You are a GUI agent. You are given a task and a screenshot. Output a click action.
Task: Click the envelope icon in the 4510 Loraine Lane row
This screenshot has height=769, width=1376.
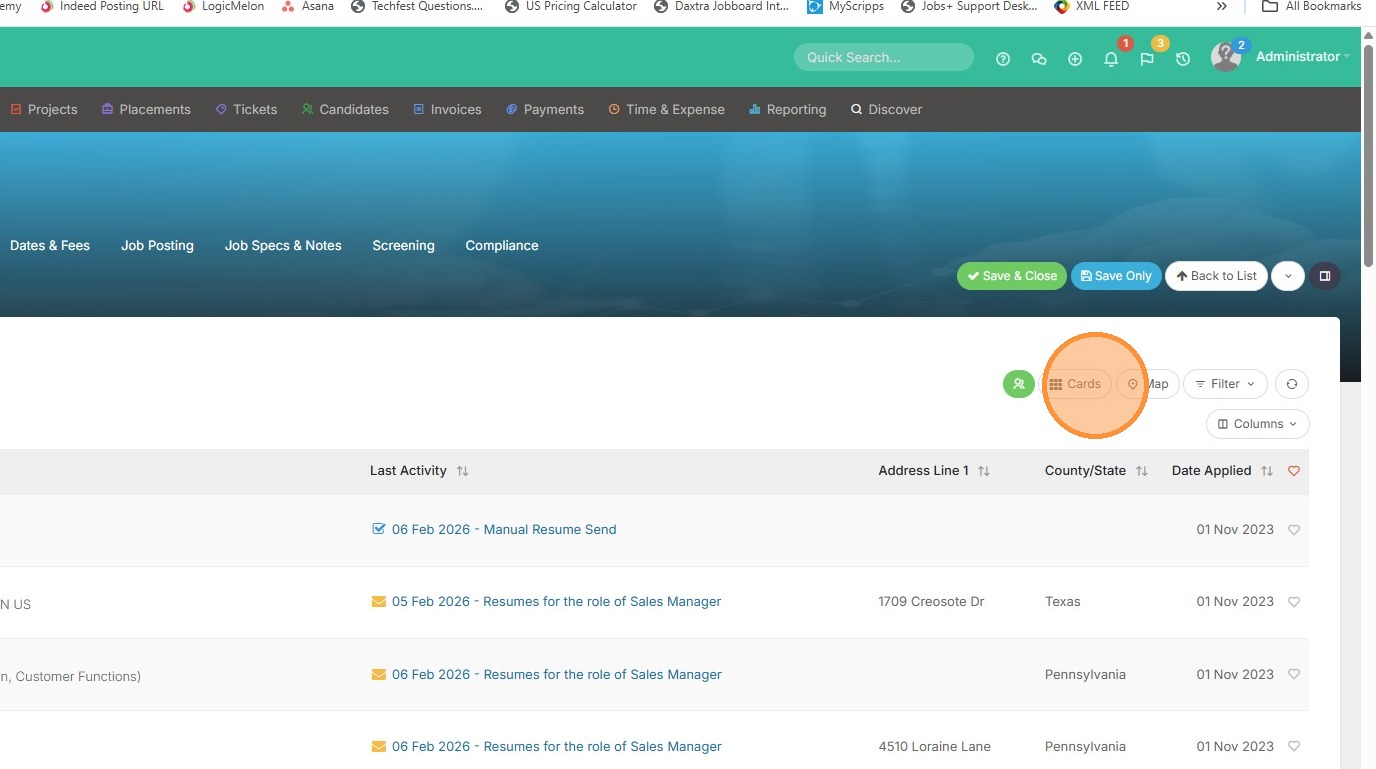(379, 746)
